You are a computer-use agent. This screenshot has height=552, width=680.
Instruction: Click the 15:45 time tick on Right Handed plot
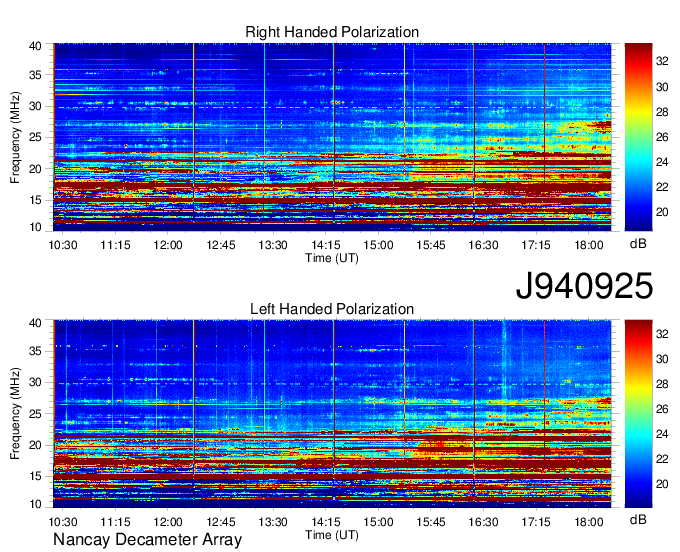click(431, 245)
